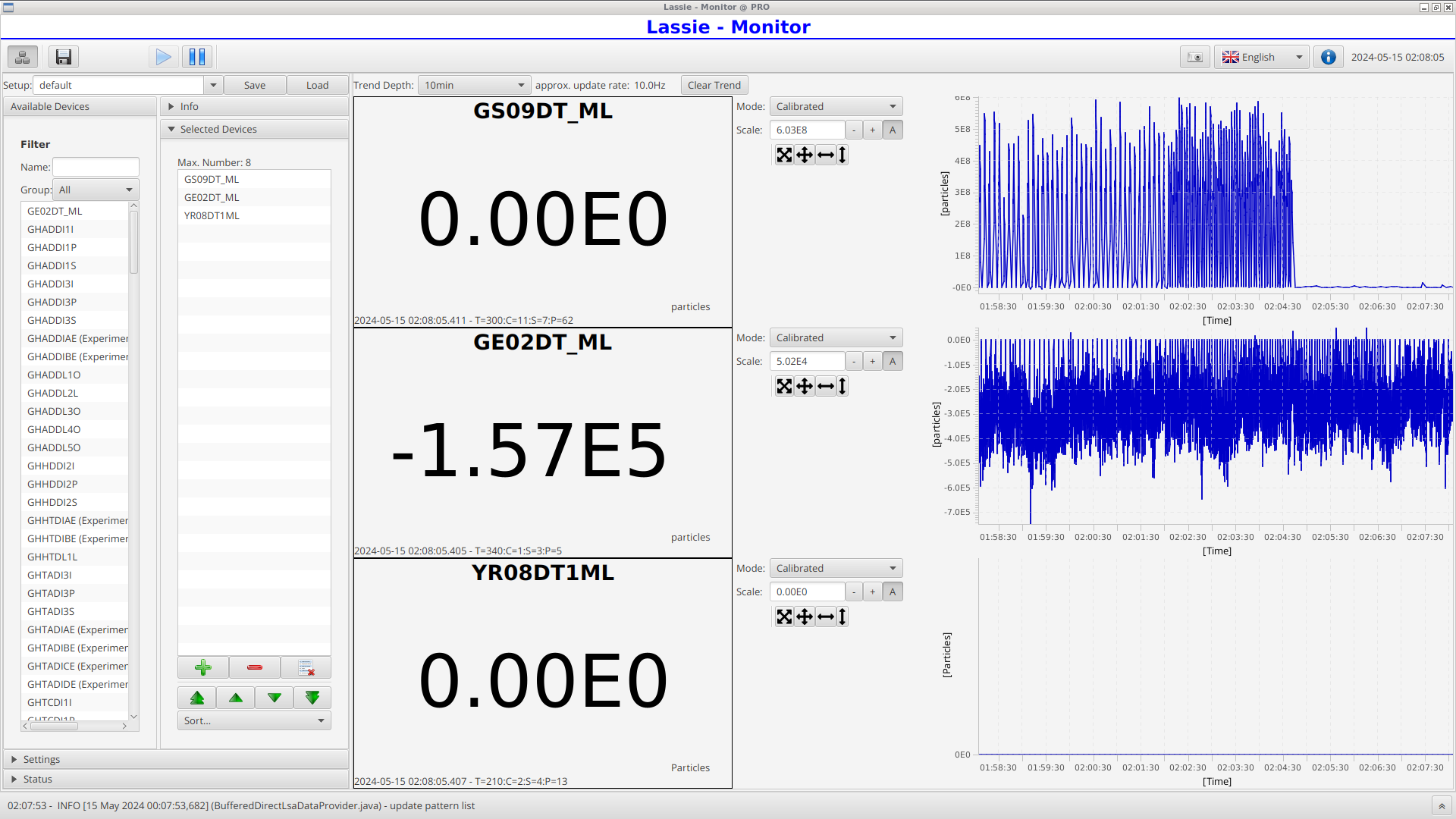1456x819 pixels.
Task: Select GHTADI3S in available devices list
Action: click(75, 612)
